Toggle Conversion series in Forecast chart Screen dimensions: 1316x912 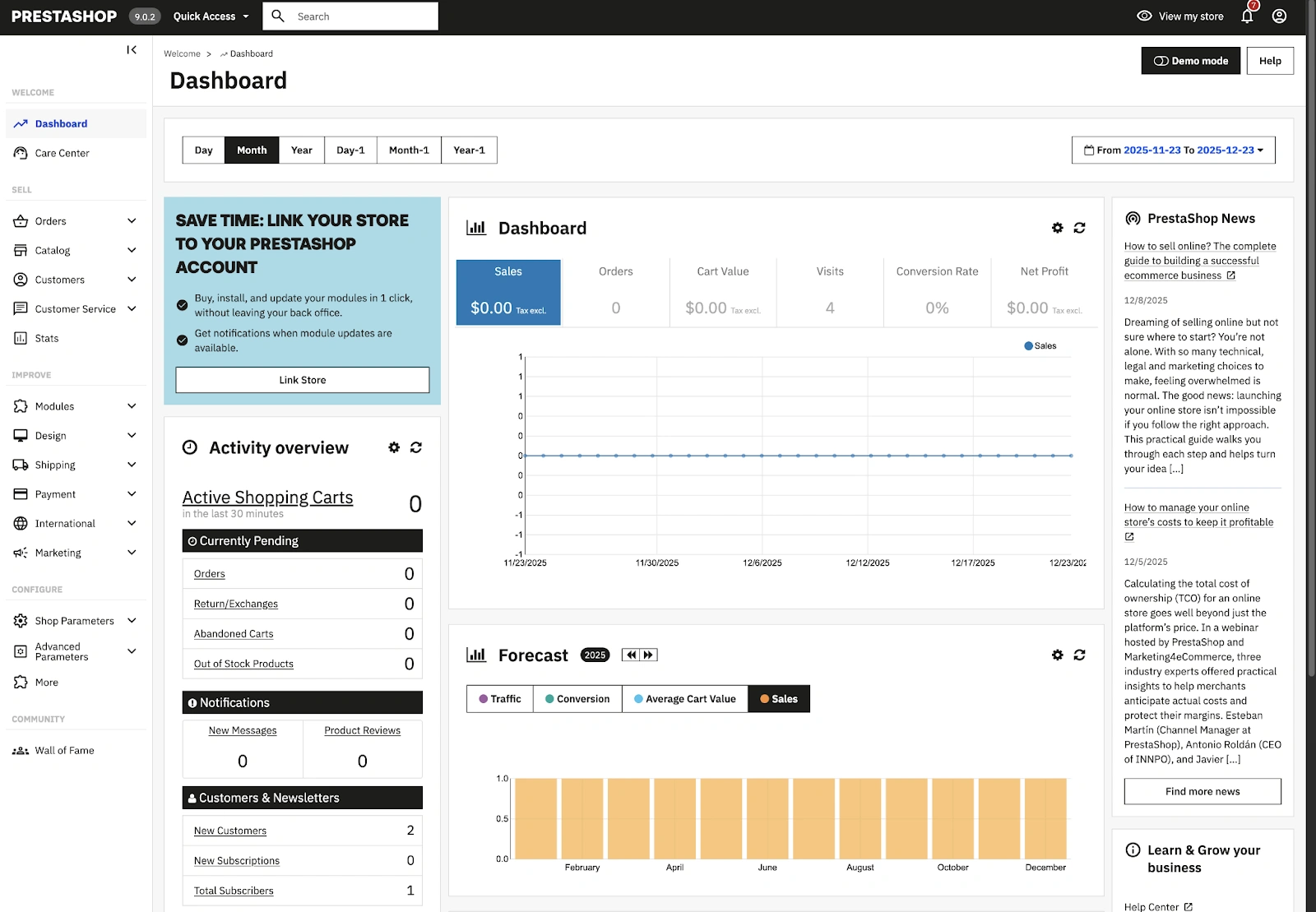[577, 699]
